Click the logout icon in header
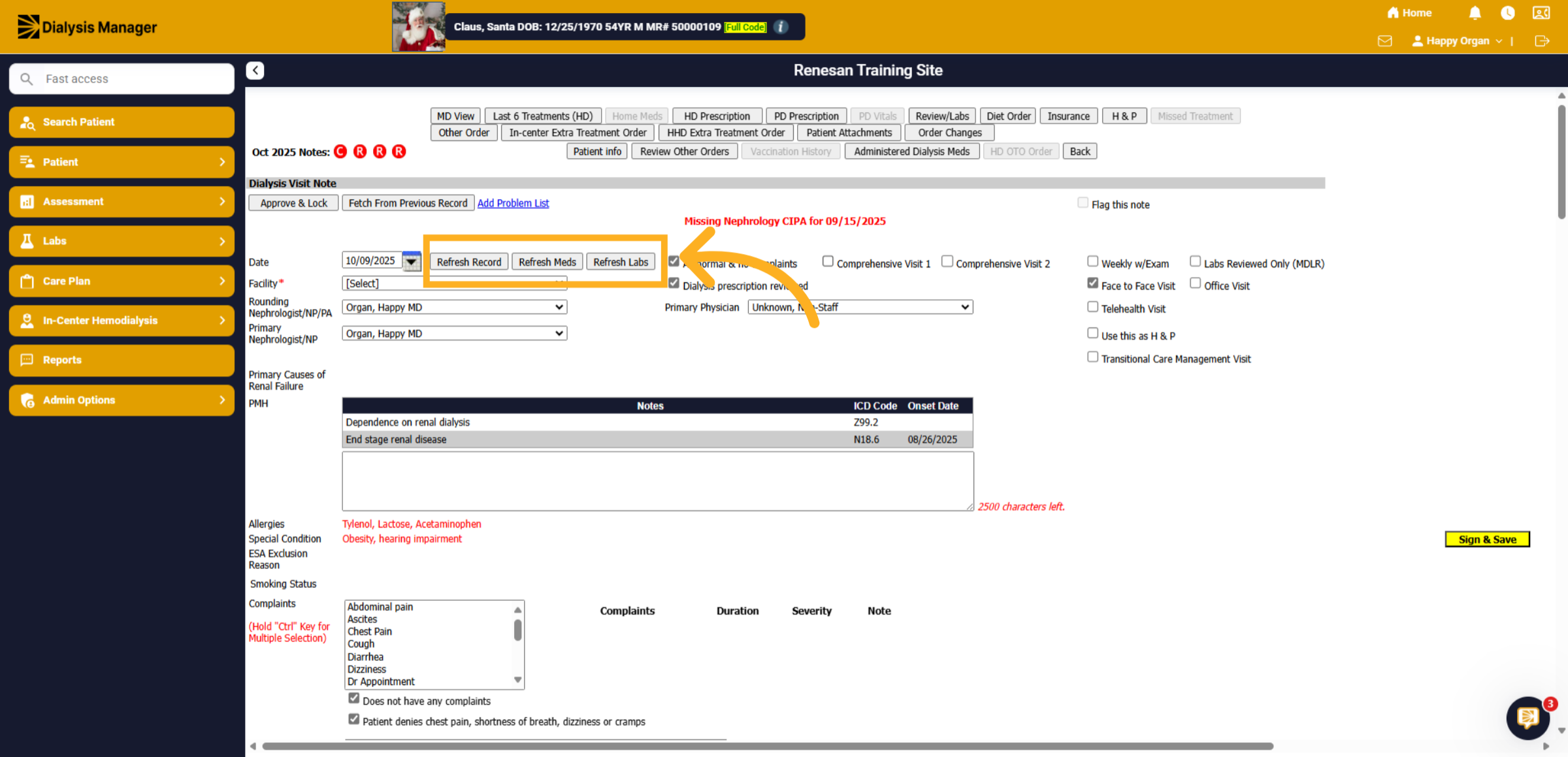This screenshot has width=1568, height=757. click(x=1542, y=41)
